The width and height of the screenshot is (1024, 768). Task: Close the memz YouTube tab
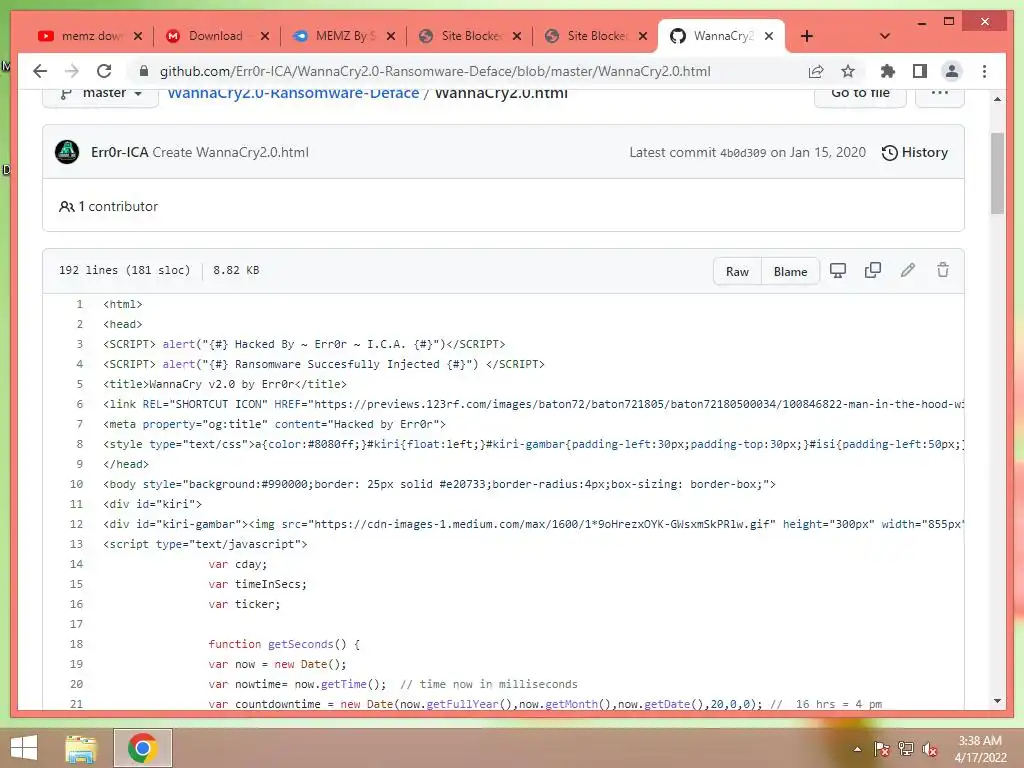pyautogui.click(x=138, y=36)
